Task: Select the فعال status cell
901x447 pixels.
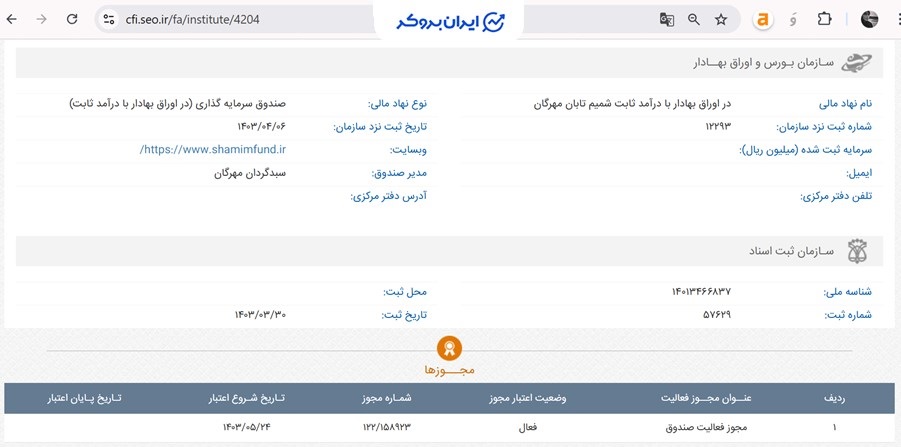Action: pyautogui.click(x=527, y=427)
